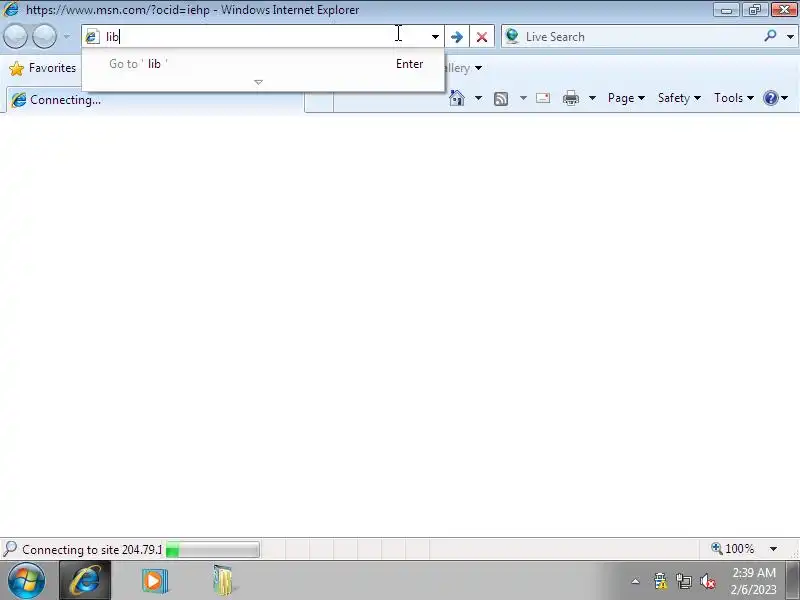Click the muted volume tray icon

pos(708,581)
